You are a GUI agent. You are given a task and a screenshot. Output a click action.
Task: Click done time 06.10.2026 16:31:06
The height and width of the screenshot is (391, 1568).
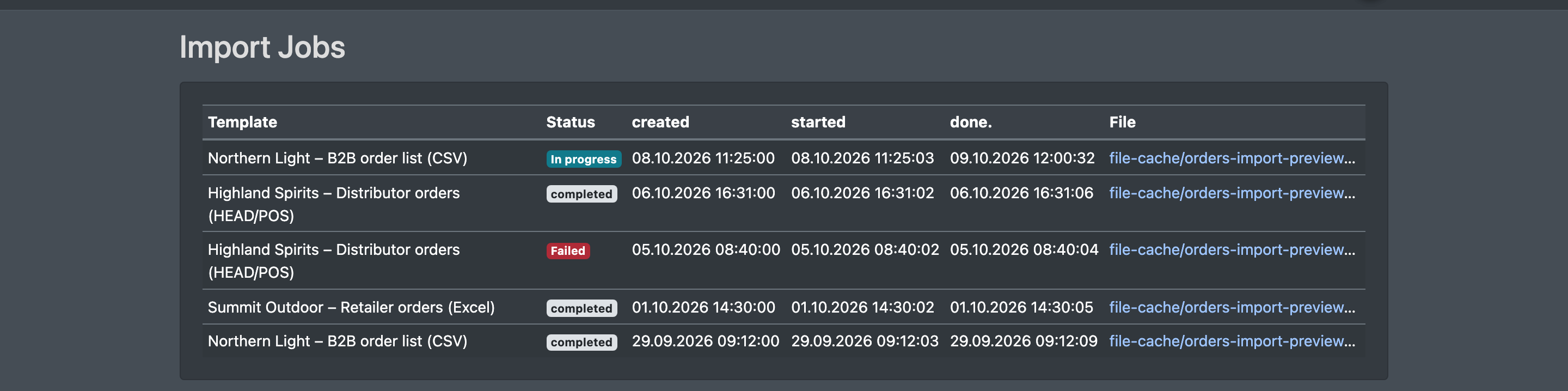click(1021, 193)
